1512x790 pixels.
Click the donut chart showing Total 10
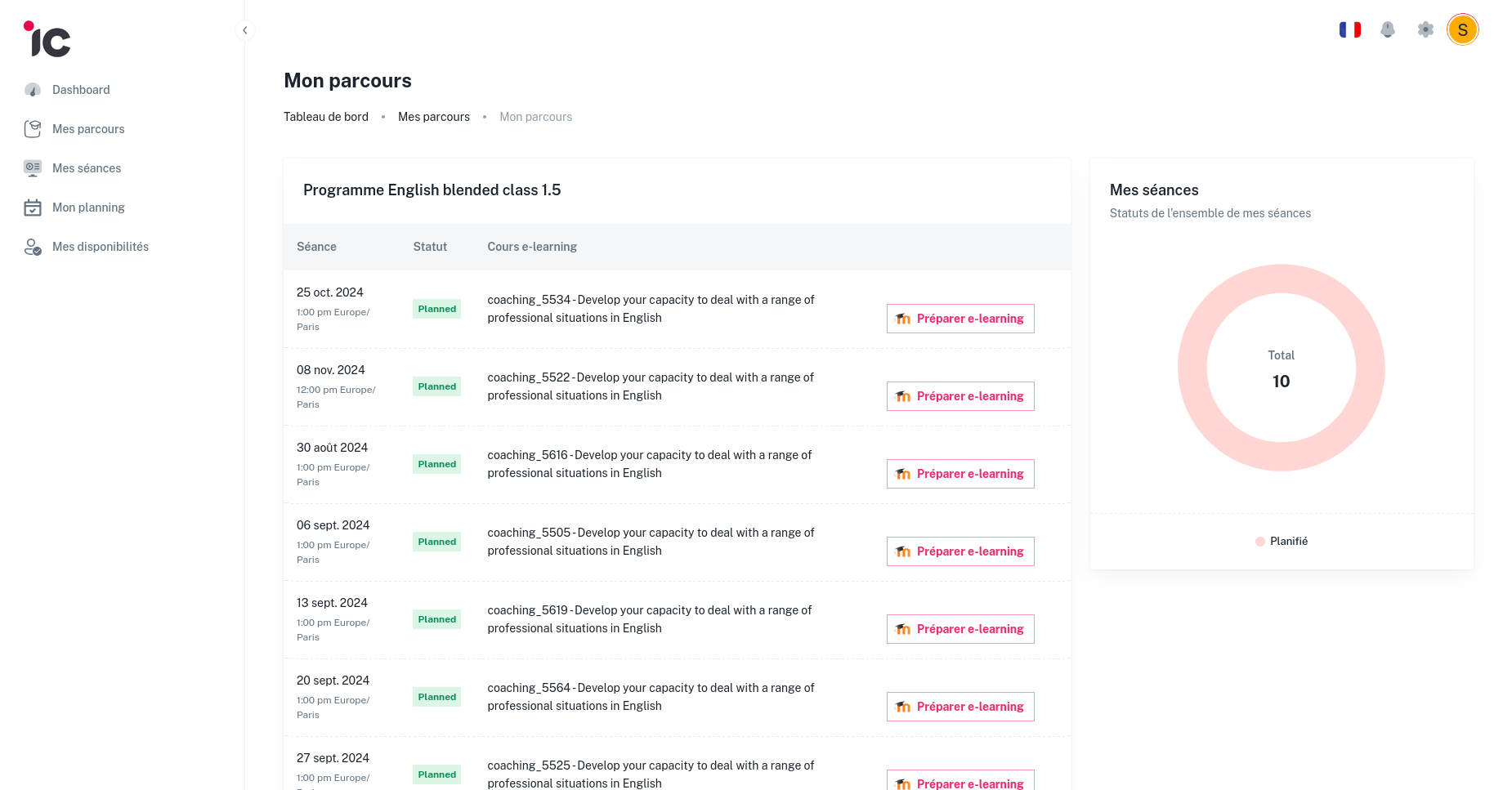[x=1281, y=368]
